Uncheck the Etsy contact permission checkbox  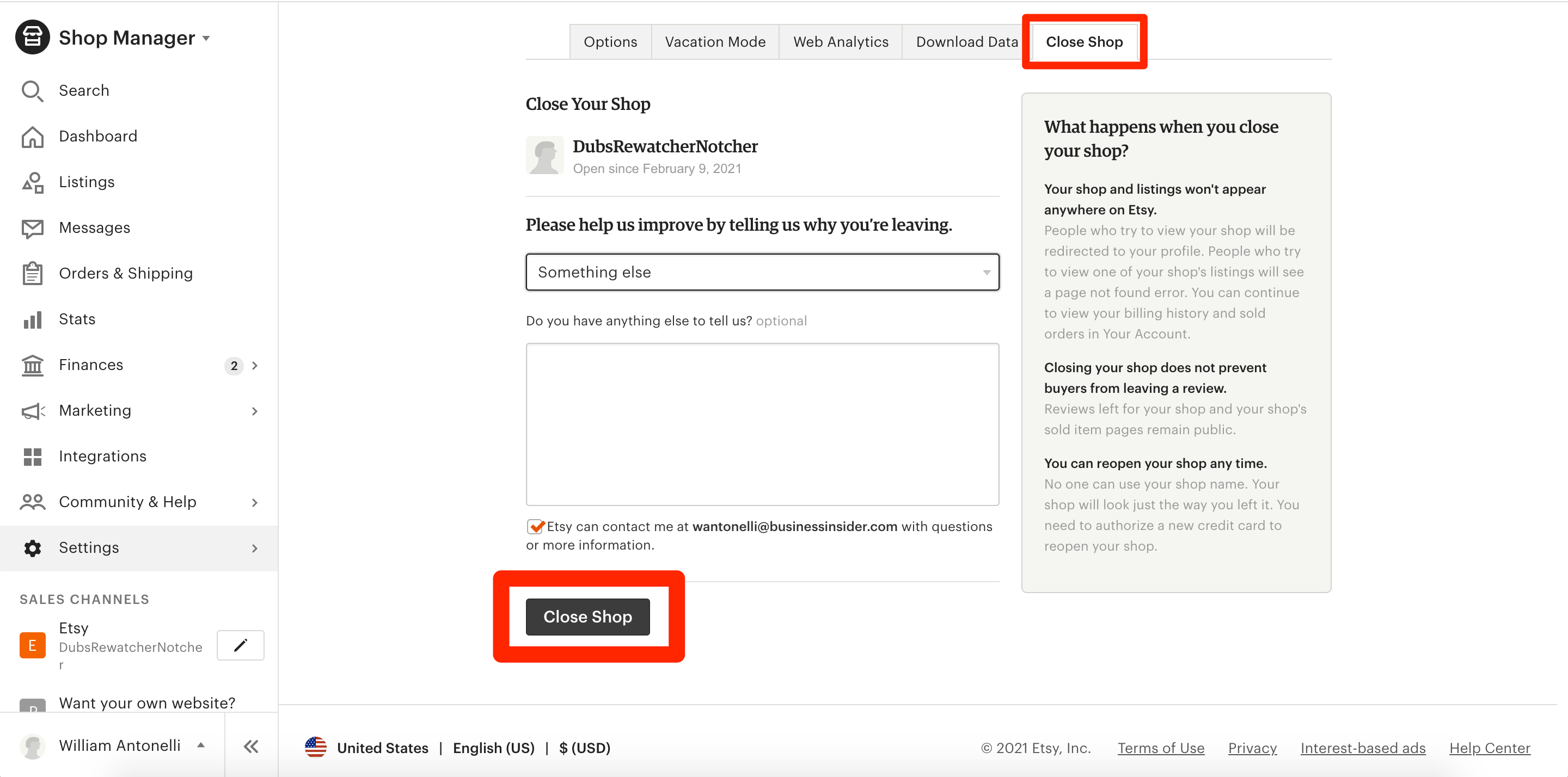[535, 526]
